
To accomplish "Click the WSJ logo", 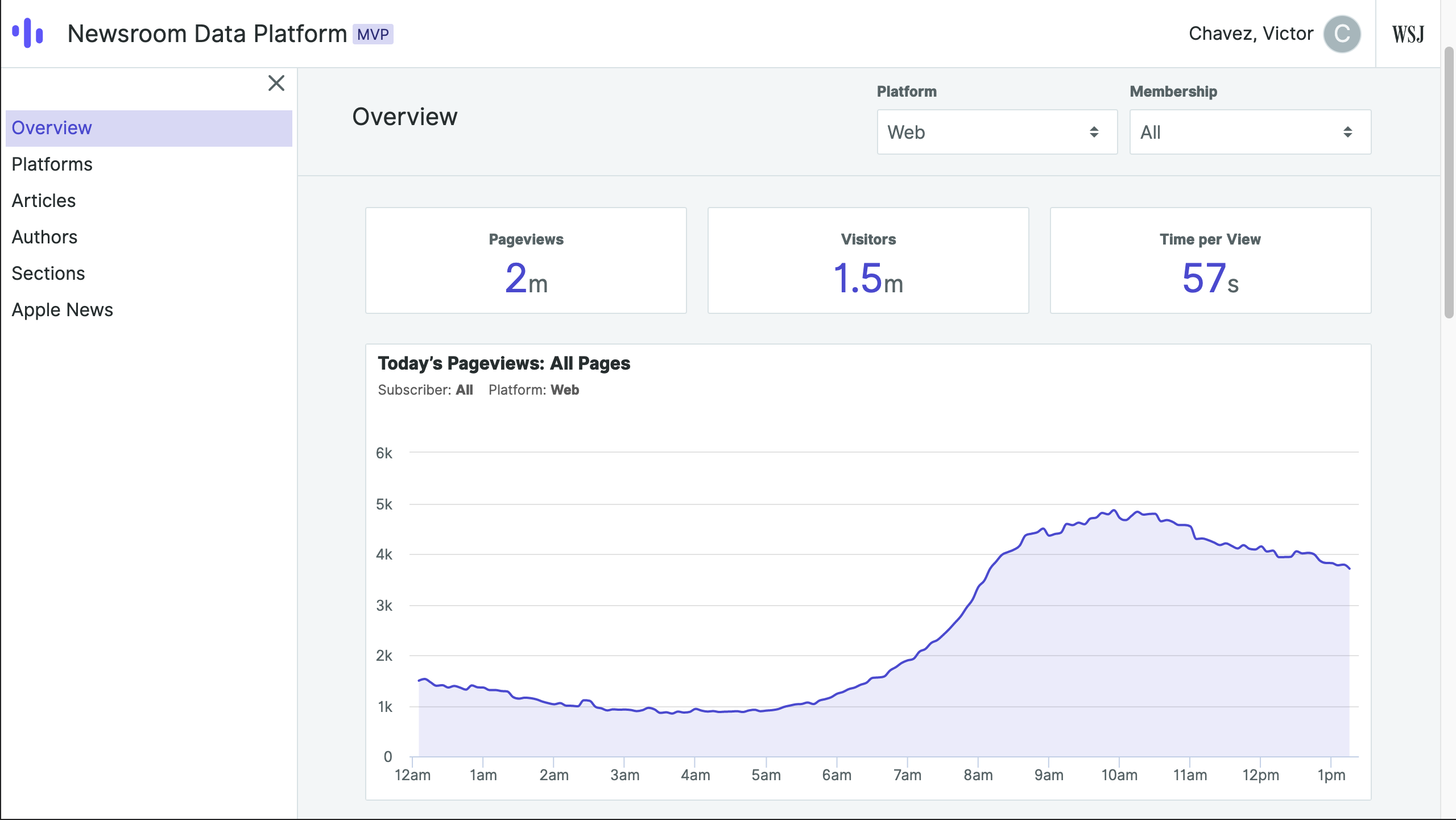I will 1408,34.
